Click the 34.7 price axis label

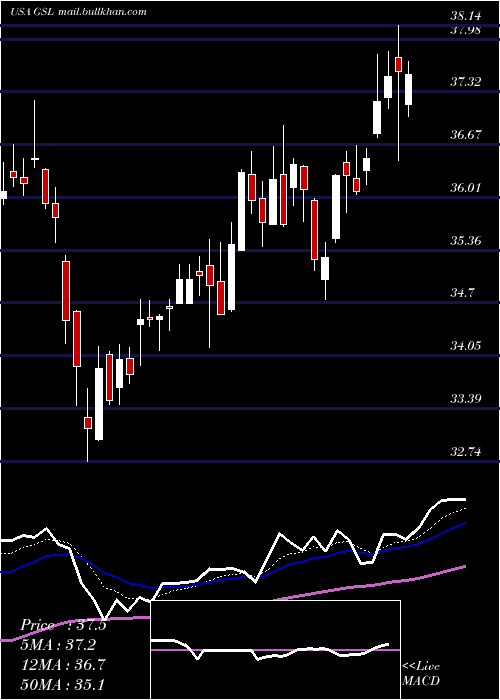(x=462, y=293)
